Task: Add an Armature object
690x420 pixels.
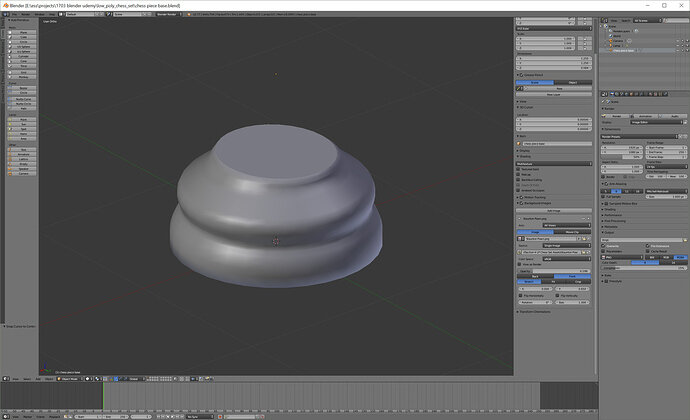Action: [23, 155]
